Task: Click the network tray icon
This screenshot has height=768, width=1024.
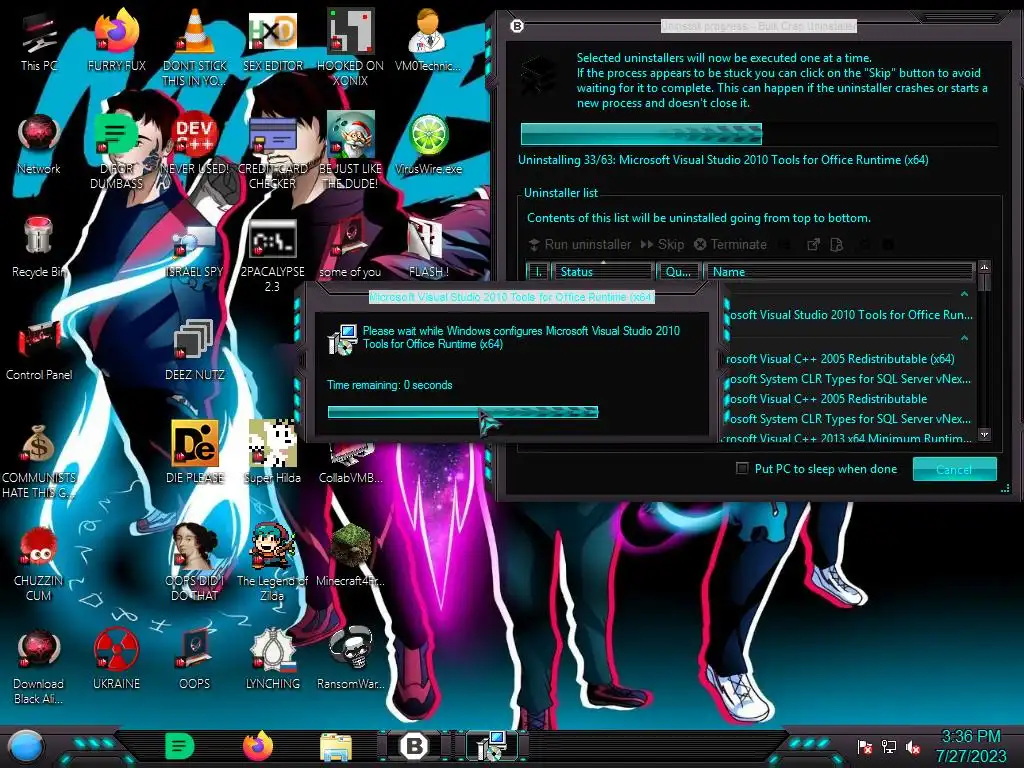Action: 889,747
